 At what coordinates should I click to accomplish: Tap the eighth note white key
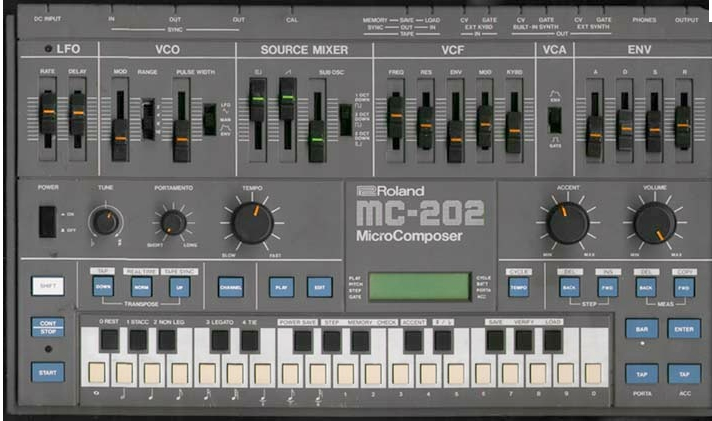[179, 372]
